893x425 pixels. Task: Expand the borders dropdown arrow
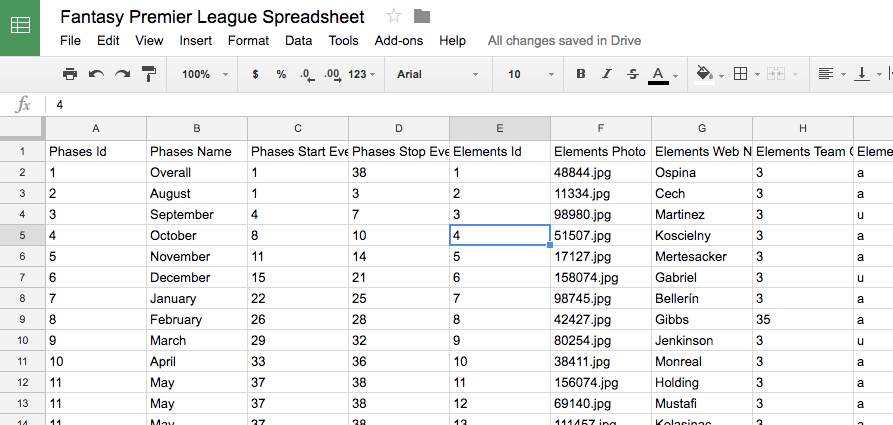point(757,75)
